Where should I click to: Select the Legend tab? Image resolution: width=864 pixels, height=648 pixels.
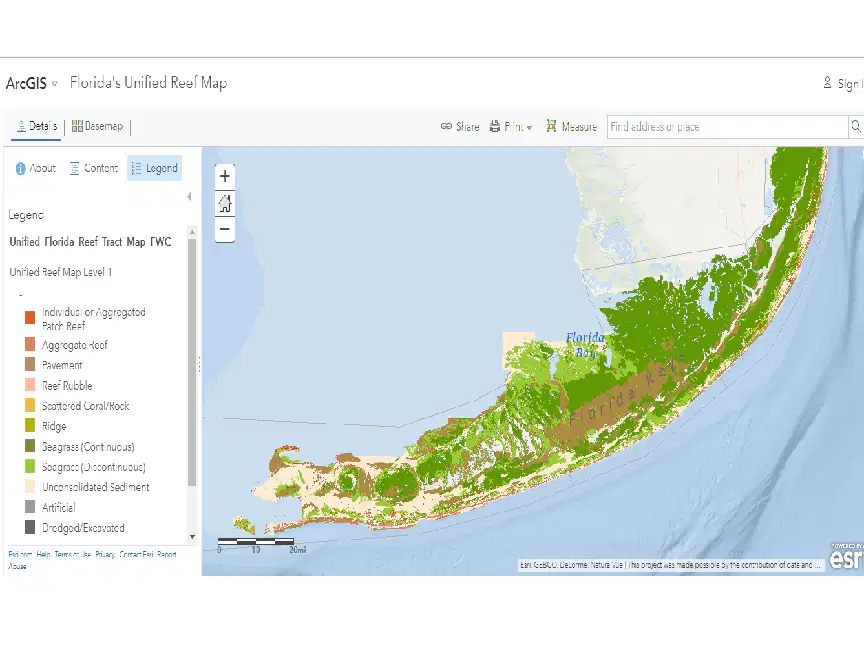click(154, 168)
